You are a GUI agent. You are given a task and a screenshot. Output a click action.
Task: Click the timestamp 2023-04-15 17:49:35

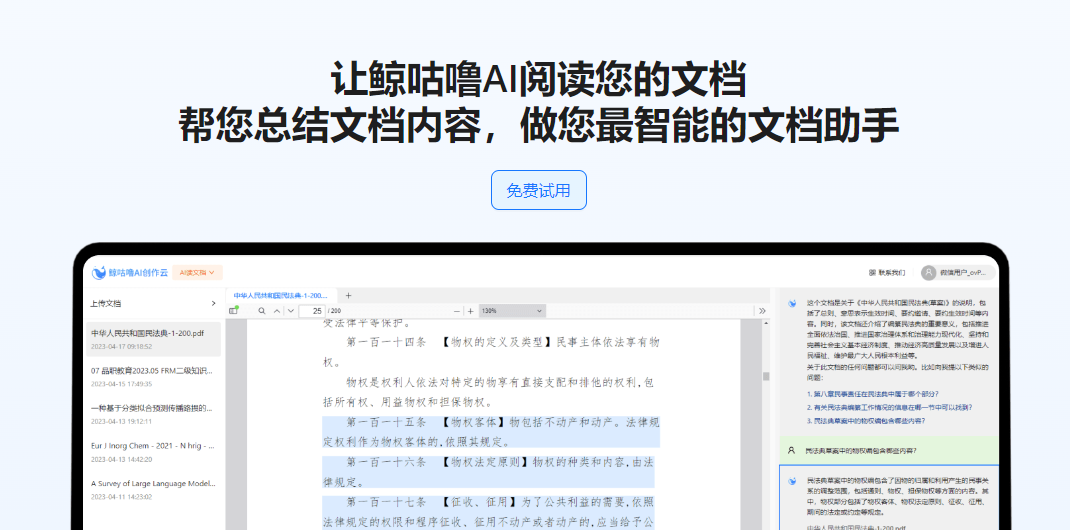(121, 384)
